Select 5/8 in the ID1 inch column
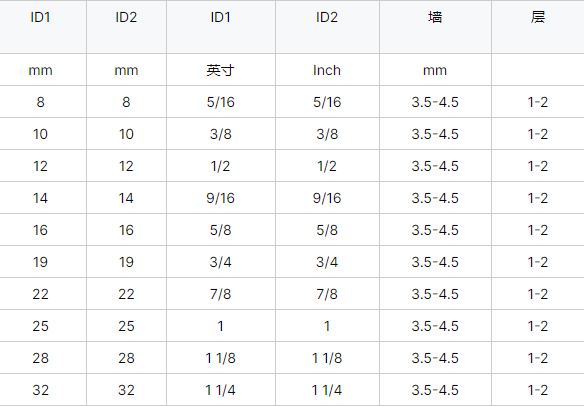 tap(220, 230)
